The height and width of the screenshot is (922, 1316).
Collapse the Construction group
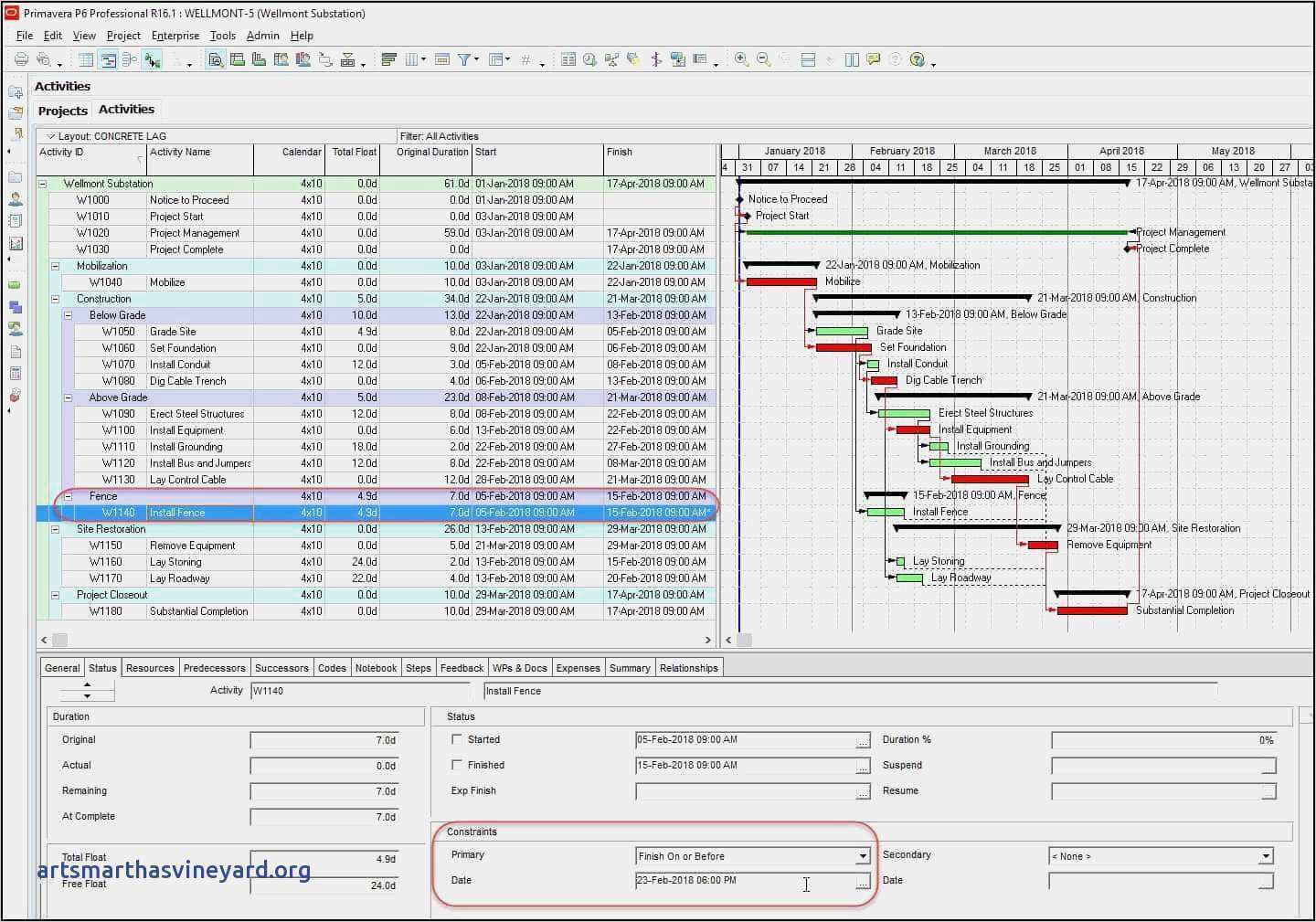pos(55,299)
